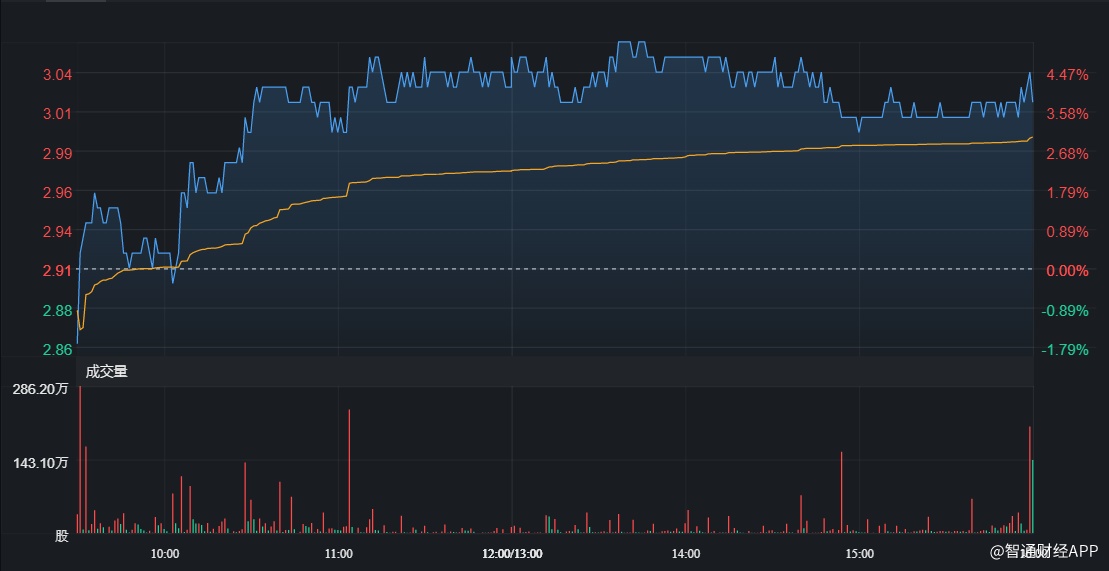The height and width of the screenshot is (571, 1109).
Task: Click the 2.68% percentage label
Action: coord(1067,153)
